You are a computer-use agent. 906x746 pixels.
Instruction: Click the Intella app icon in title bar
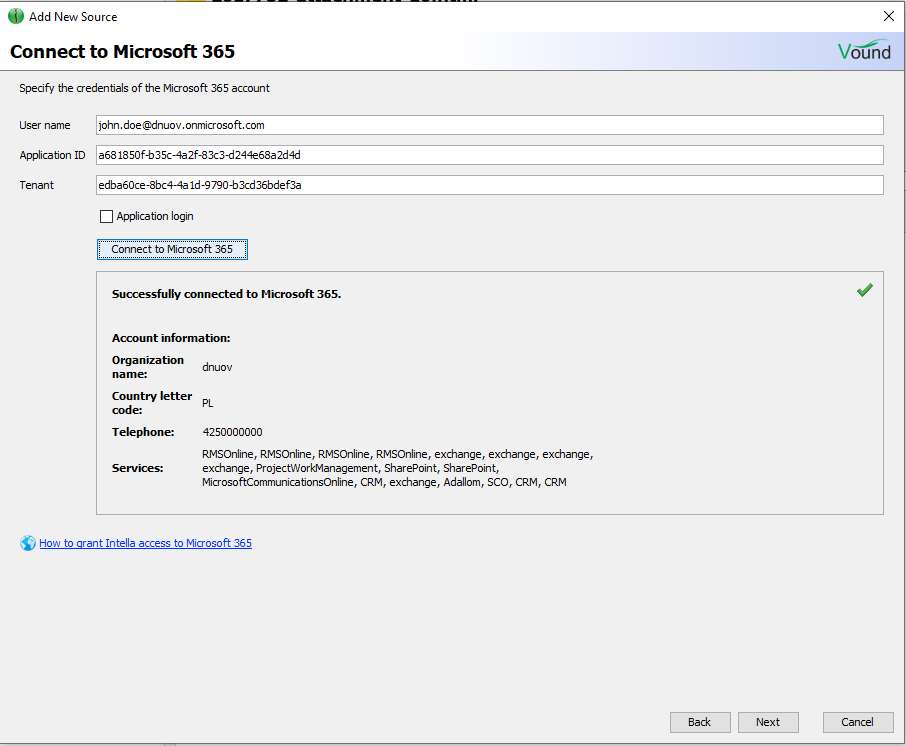click(16, 16)
